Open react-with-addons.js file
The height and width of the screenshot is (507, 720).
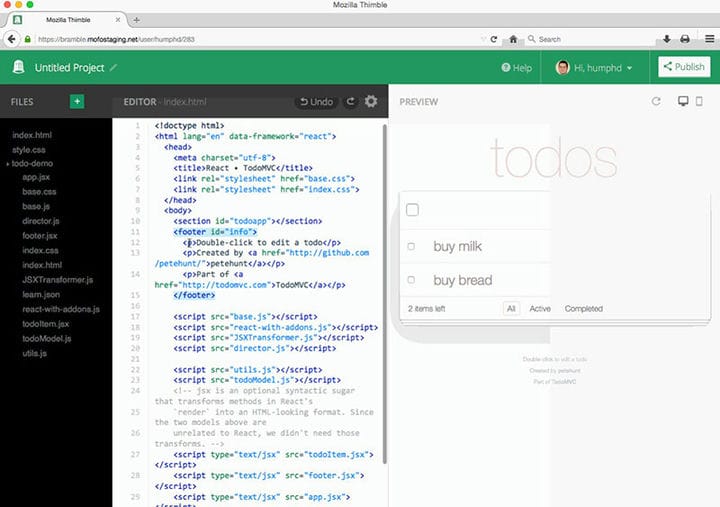click(x=61, y=309)
